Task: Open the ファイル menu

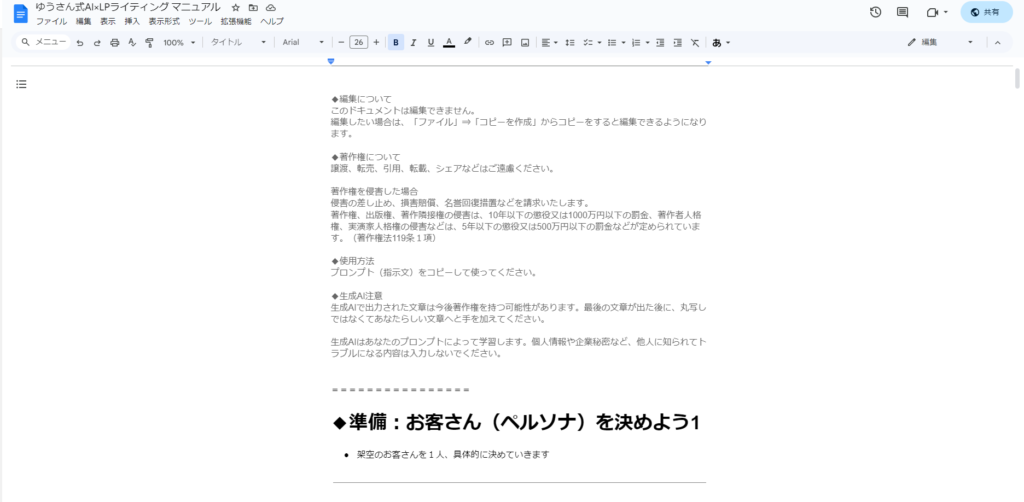Action: coord(51,21)
